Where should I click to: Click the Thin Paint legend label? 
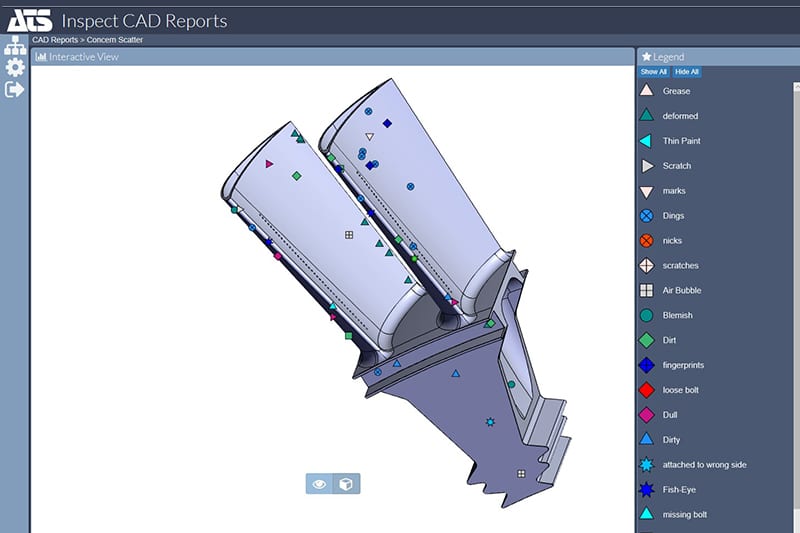(682, 141)
